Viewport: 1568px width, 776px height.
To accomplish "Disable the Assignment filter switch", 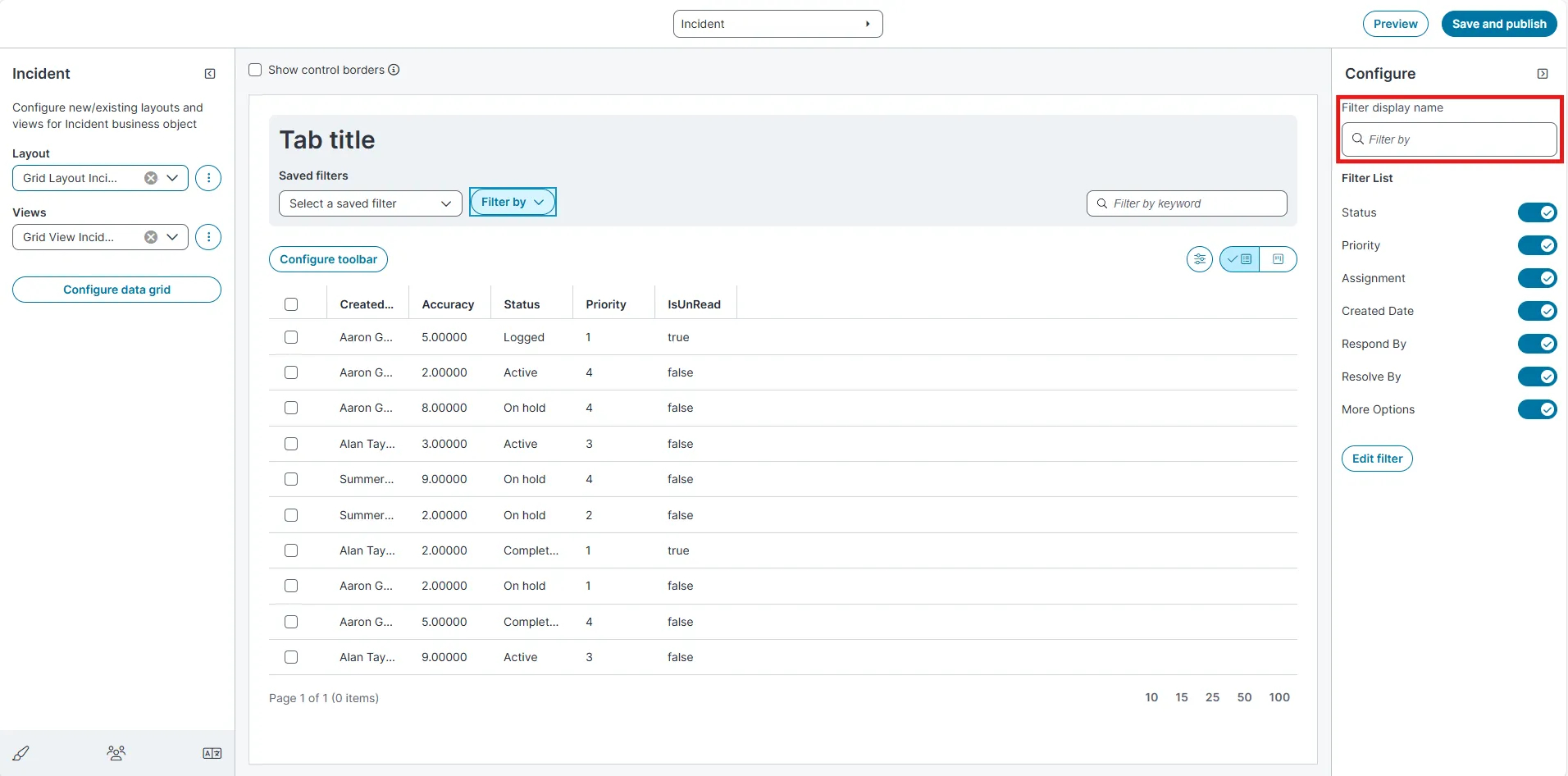I will [1537, 278].
